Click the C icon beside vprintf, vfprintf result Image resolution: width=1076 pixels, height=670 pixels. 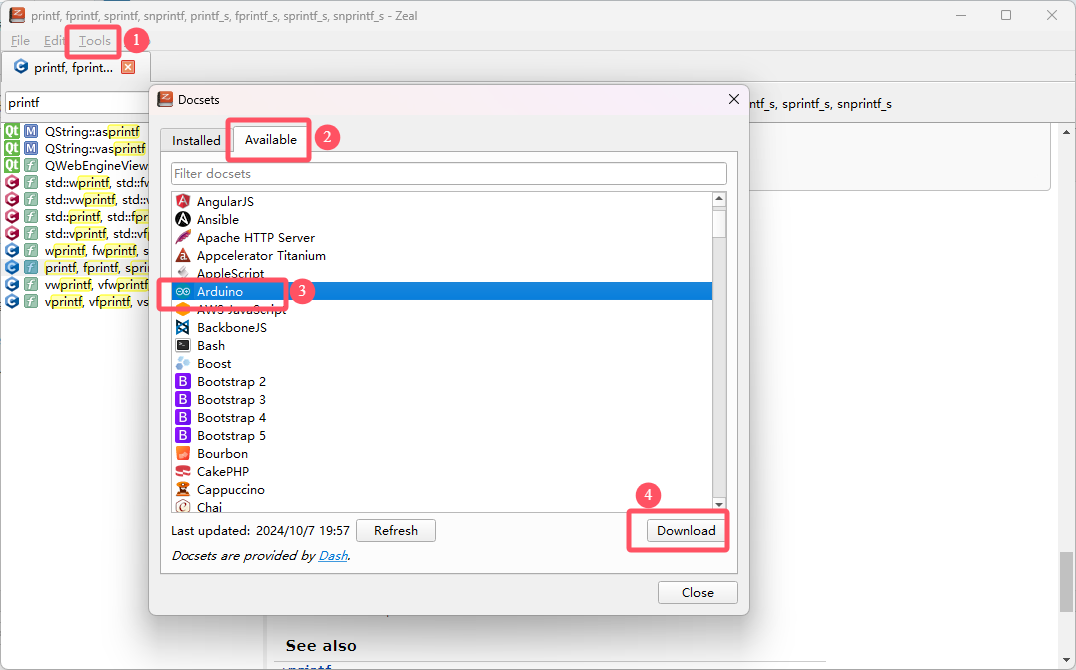tap(12, 301)
